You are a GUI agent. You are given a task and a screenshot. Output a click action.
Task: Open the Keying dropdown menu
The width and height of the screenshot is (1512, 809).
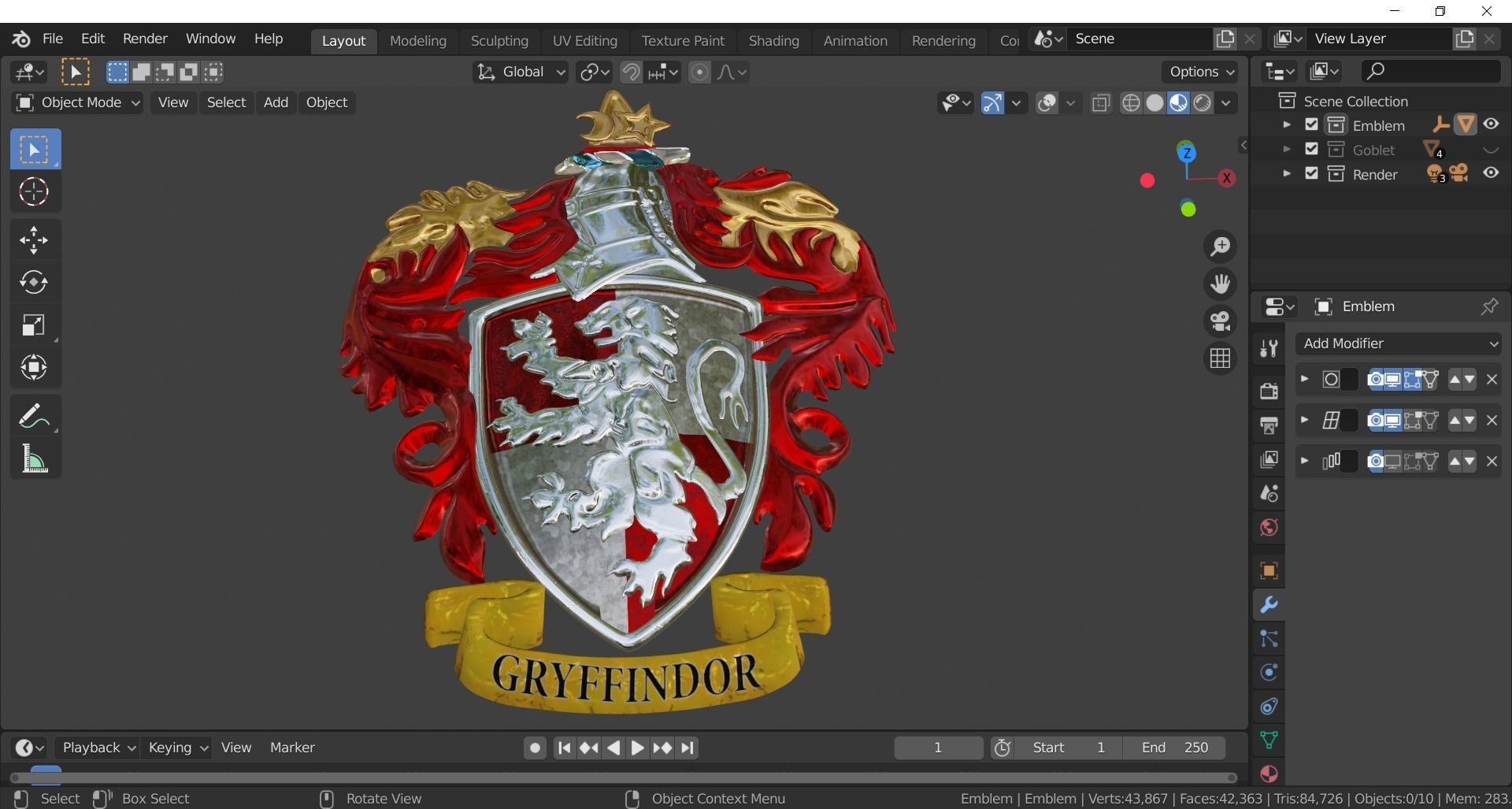[178, 748]
